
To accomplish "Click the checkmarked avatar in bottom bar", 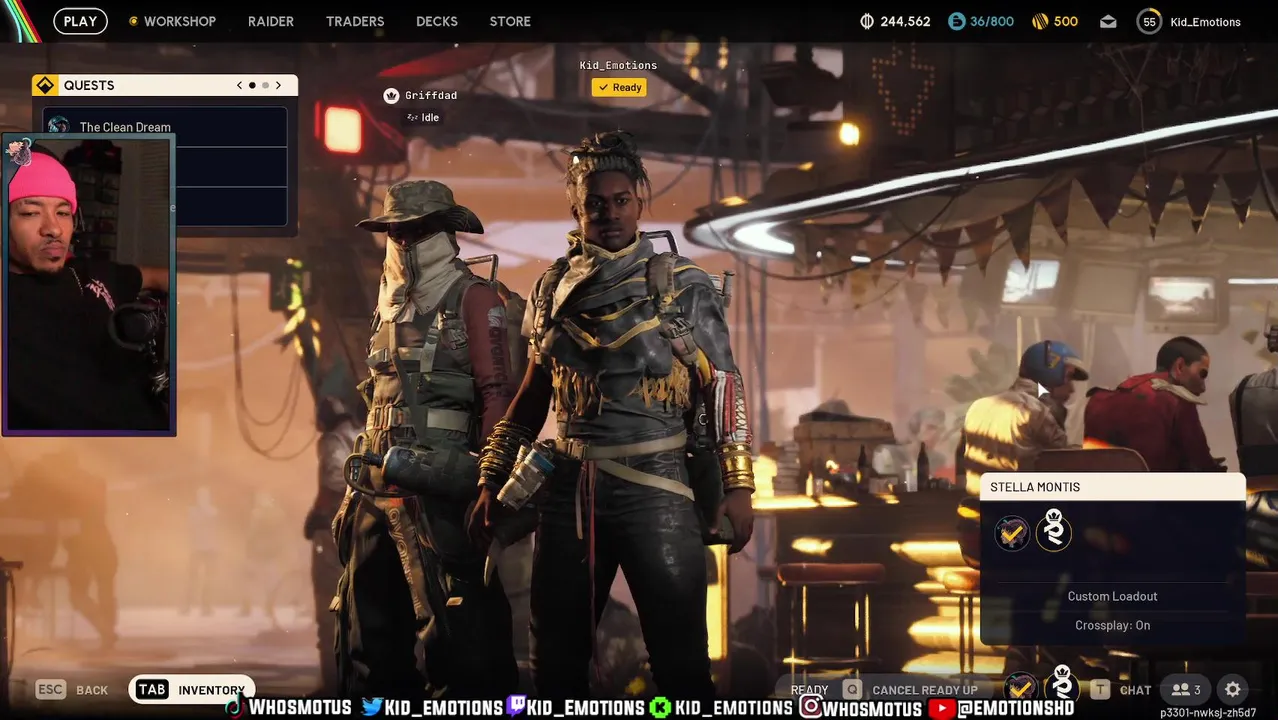I will pos(1020,687).
